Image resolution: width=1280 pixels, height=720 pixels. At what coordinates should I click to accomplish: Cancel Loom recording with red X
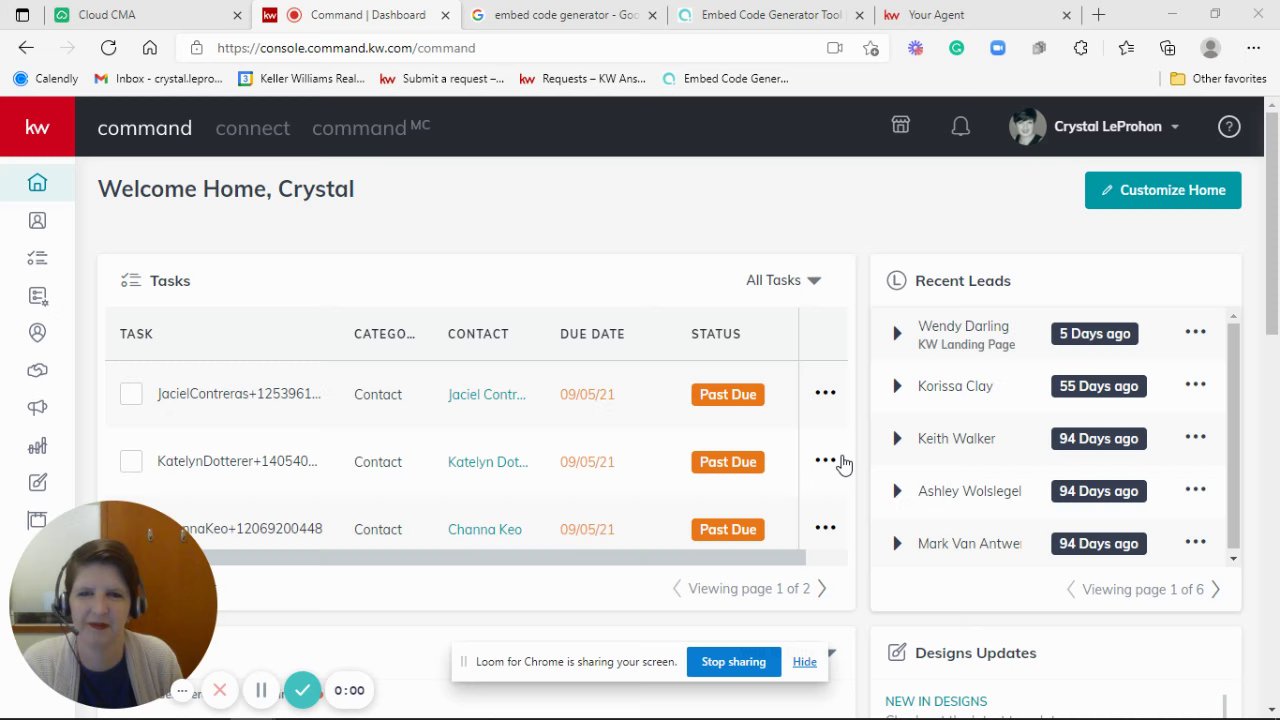[220, 690]
